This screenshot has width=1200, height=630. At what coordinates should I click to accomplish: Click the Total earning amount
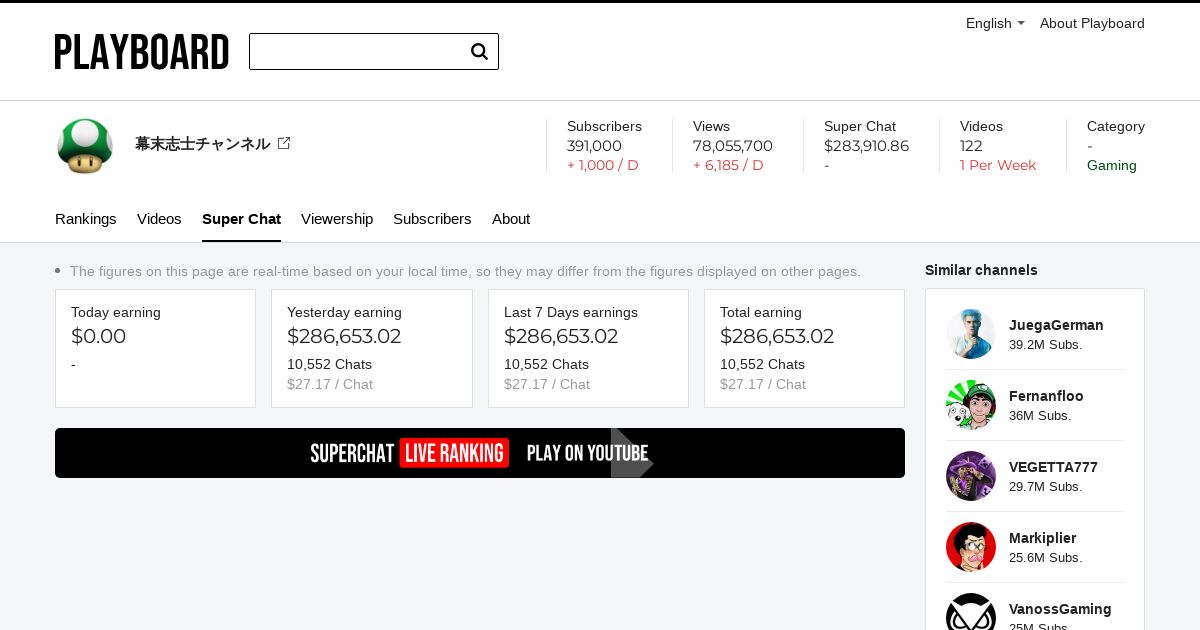coord(777,337)
